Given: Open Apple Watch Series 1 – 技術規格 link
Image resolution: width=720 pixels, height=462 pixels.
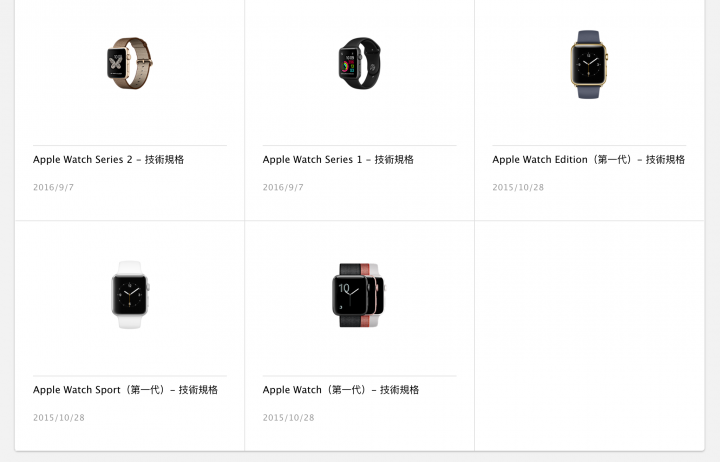Looking at the screenshot, I should tap(338, 159).
